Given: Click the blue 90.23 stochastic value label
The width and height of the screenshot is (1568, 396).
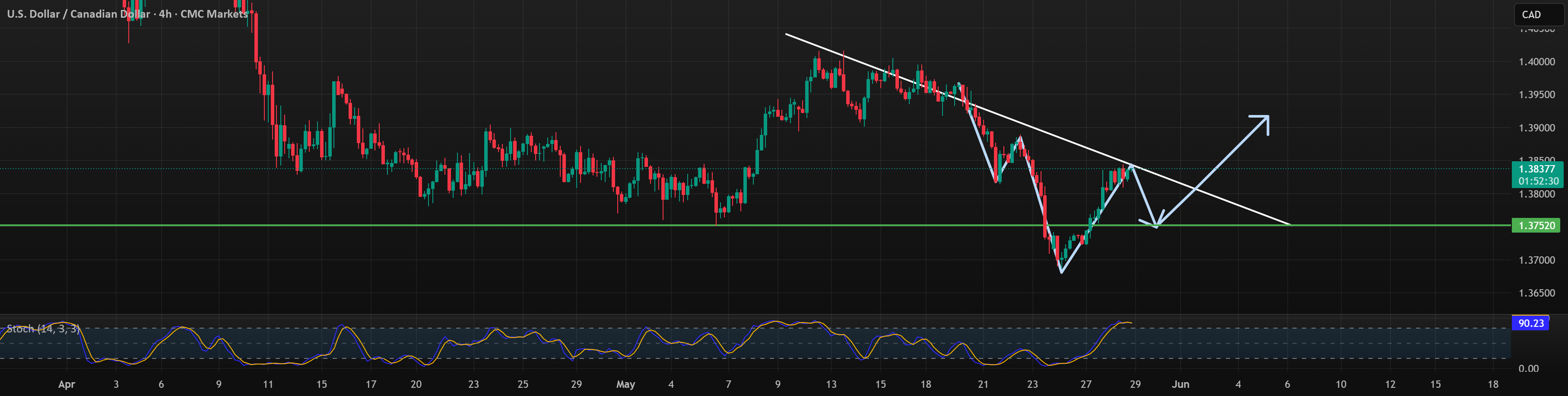Looking at the screenshot, I should point(1531,323).
